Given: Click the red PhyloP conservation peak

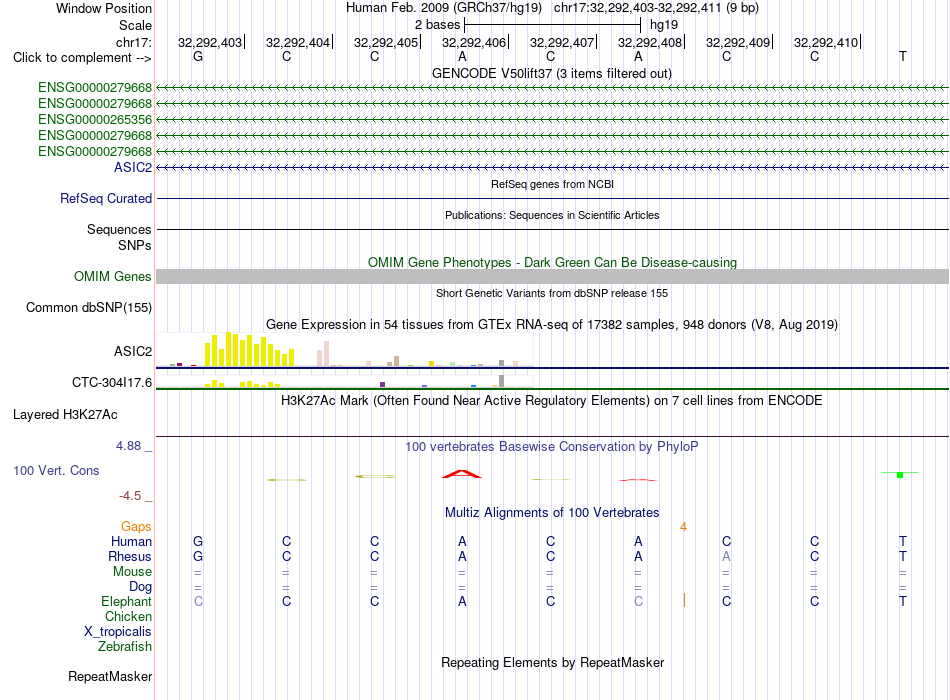Looking at the screenshot, I should tap(462, 474).
